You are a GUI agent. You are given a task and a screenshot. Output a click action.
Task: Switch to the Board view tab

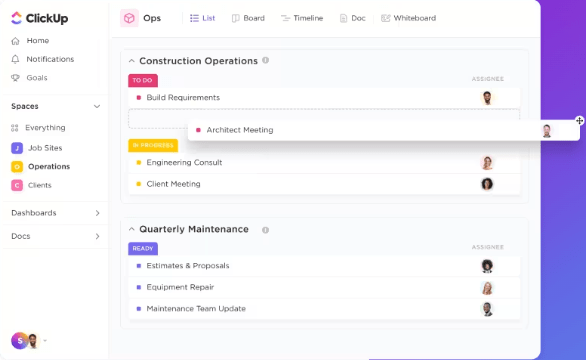tap(248, 18)
